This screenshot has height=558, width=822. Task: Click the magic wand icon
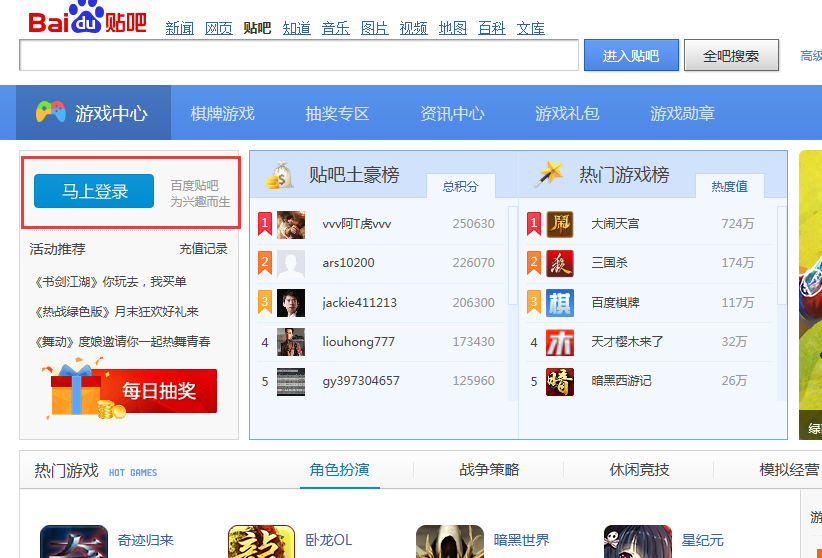(x=549, y=174)
